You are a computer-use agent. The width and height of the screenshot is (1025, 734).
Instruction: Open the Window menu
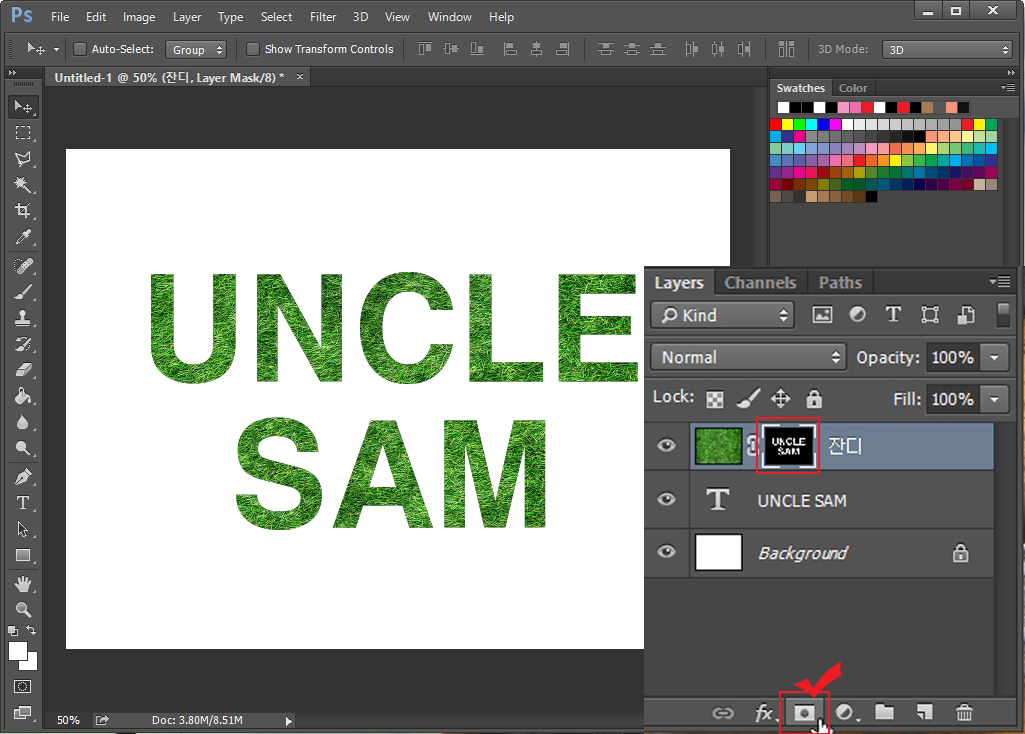coord(449,17)
